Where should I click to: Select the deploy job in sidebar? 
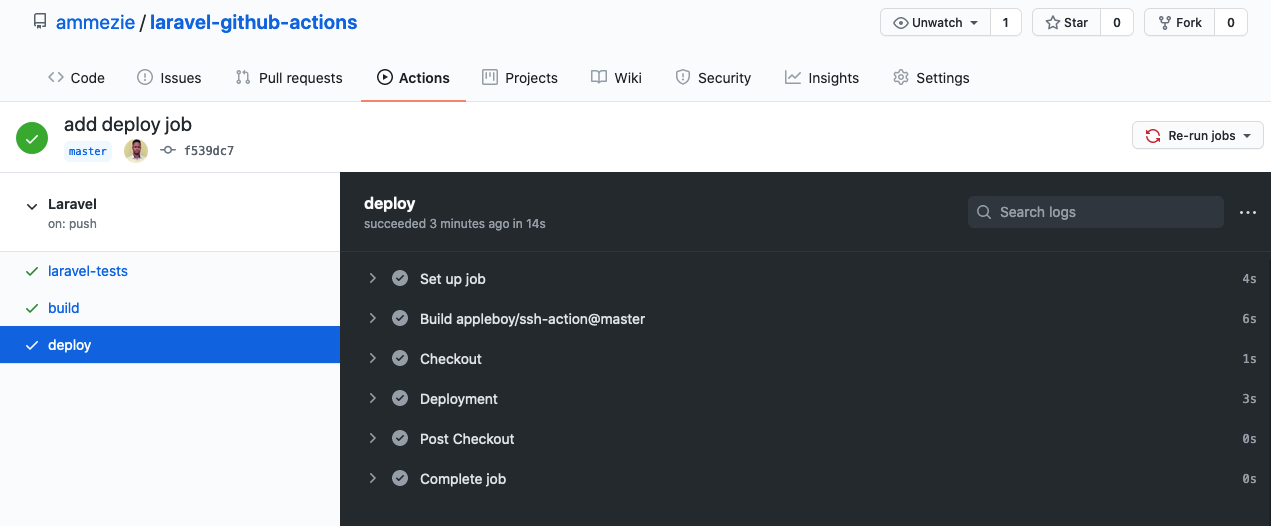click(x=170, y=345)
